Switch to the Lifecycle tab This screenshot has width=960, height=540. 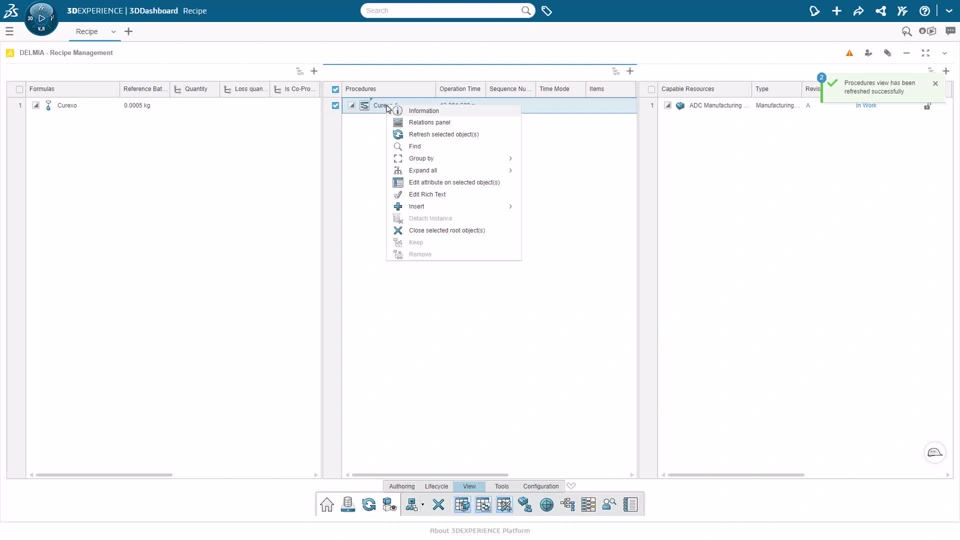point(437,487)
